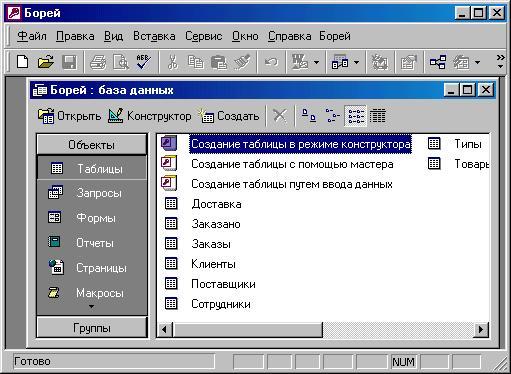Open the Окно menu
The width and height of the screenshot is (511, 374).
pos(245,36)
